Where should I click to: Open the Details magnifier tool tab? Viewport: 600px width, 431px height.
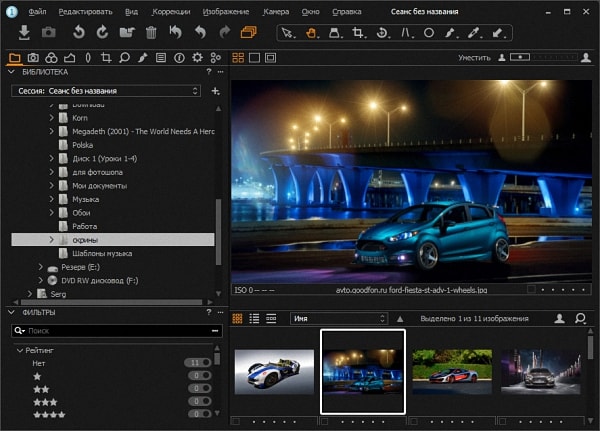[x=124, y=58]
